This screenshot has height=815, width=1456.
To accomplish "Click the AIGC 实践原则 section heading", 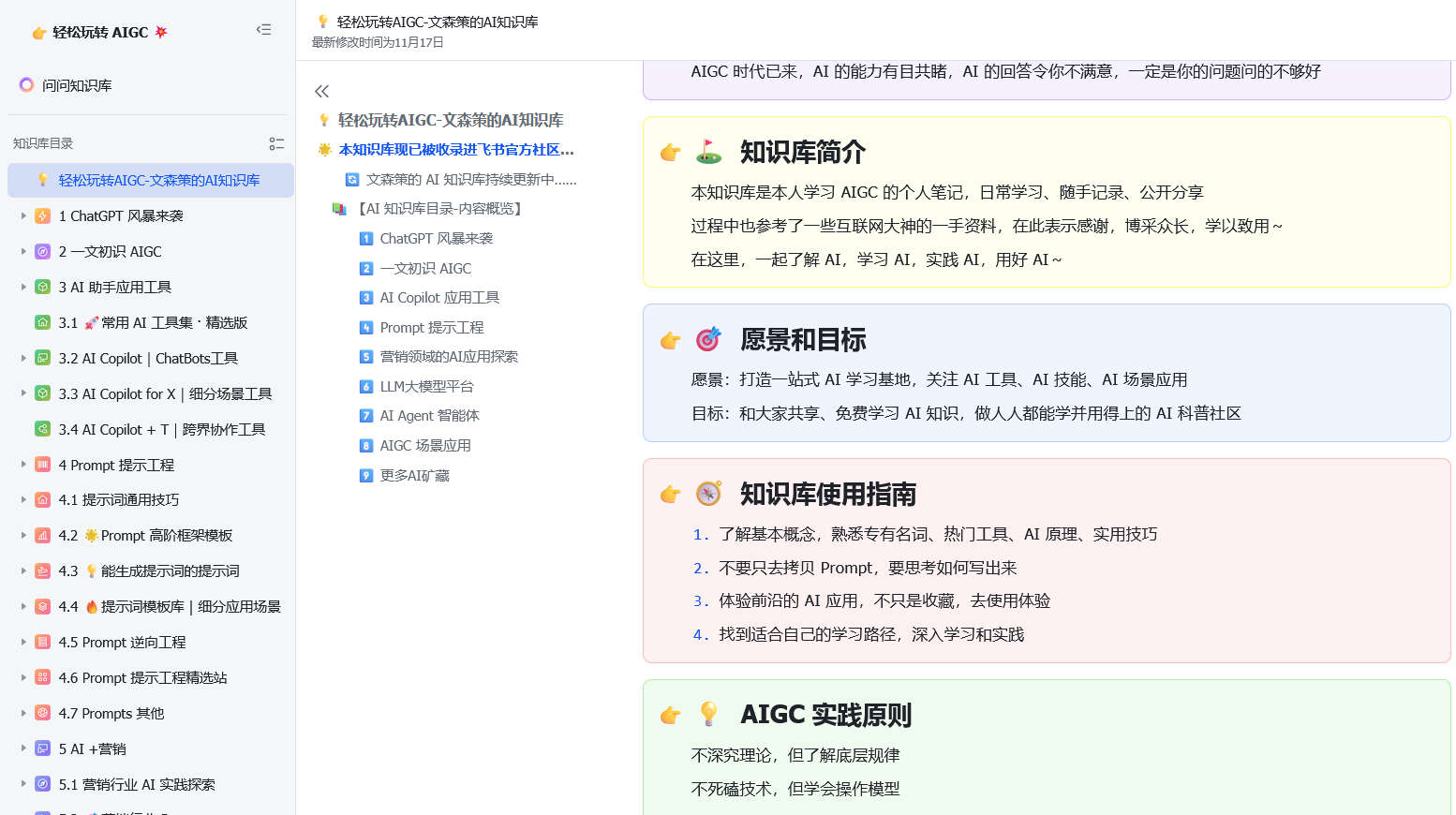I will (x=825, y=715).
